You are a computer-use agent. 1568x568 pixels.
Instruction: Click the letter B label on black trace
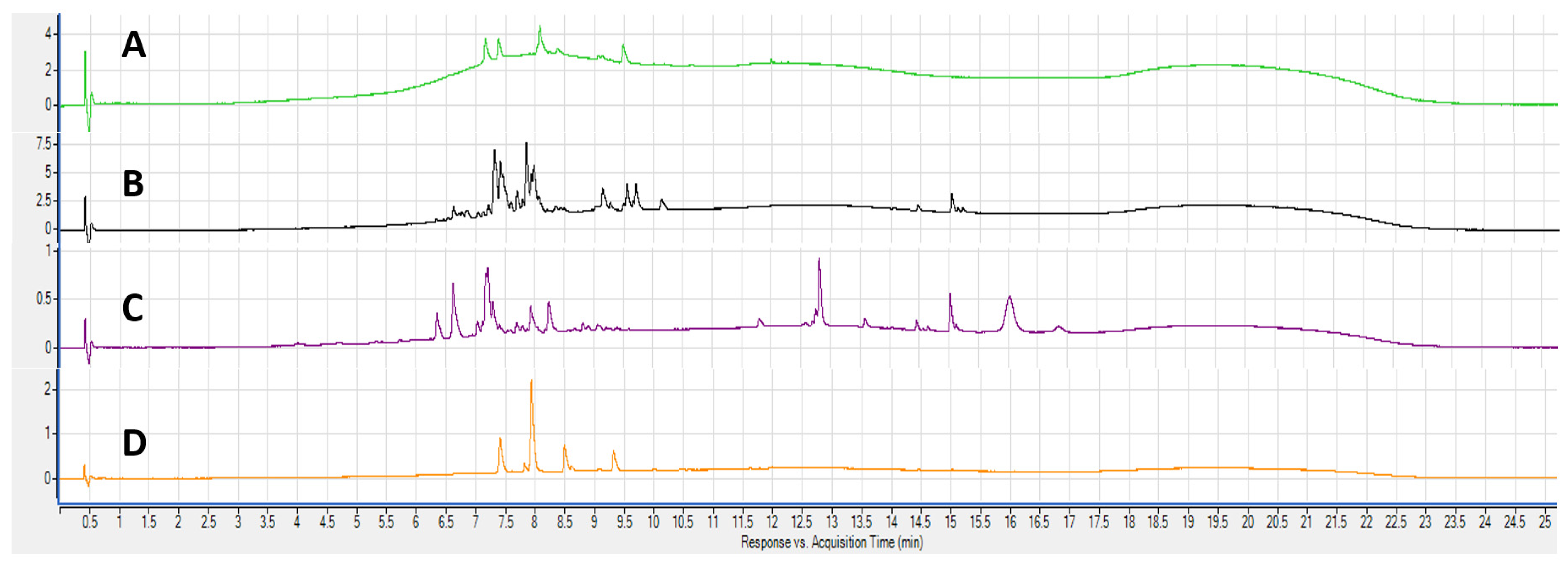(133, 184)
